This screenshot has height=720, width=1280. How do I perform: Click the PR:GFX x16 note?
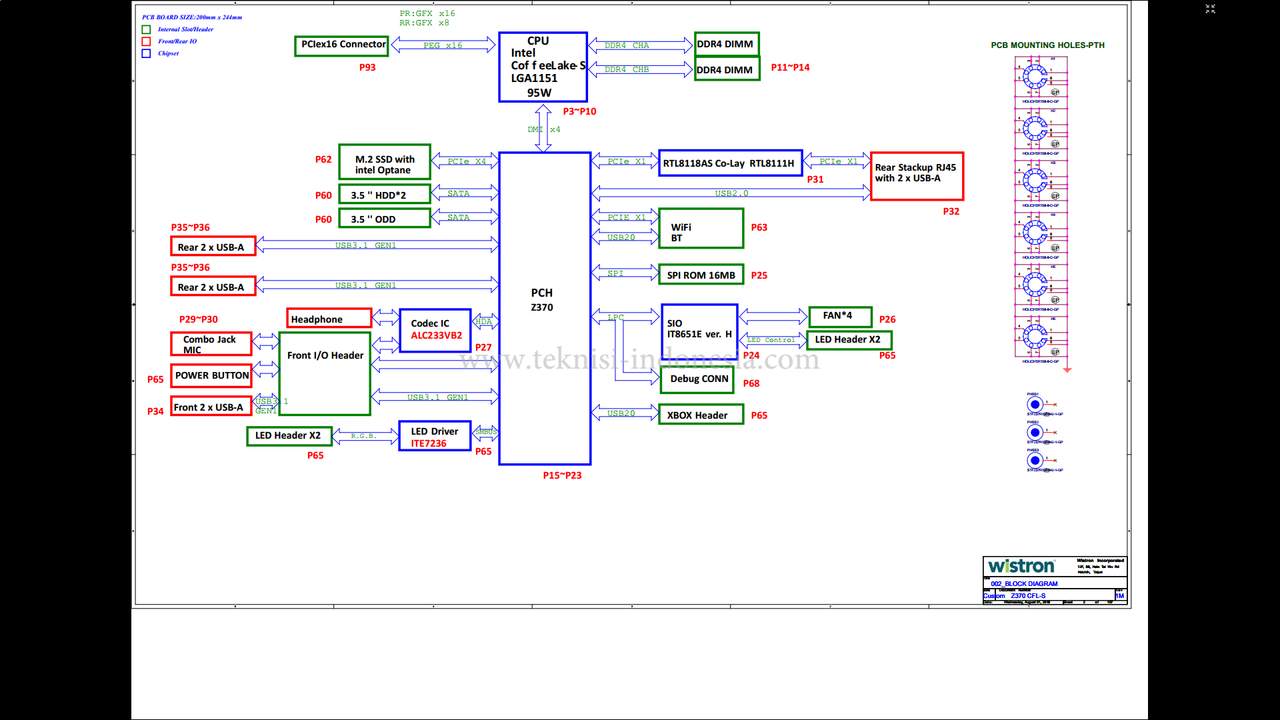427,13
